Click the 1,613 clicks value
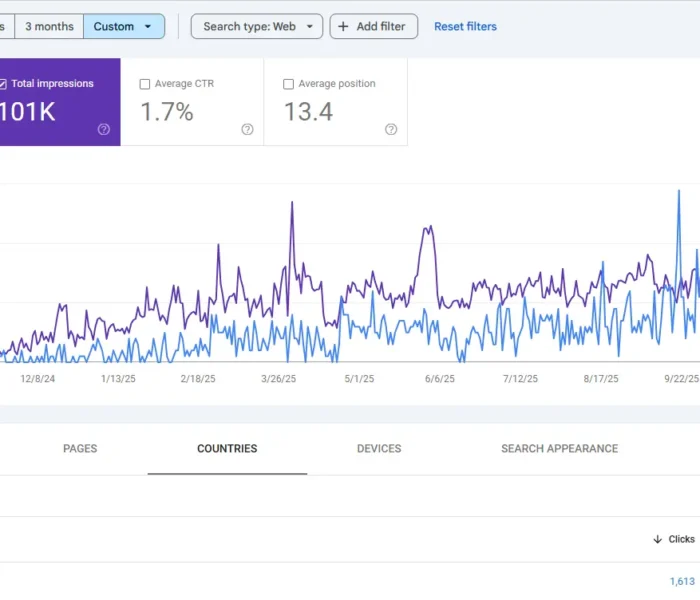The height and width of the screenshot is (600, 700). click(681, 581)
